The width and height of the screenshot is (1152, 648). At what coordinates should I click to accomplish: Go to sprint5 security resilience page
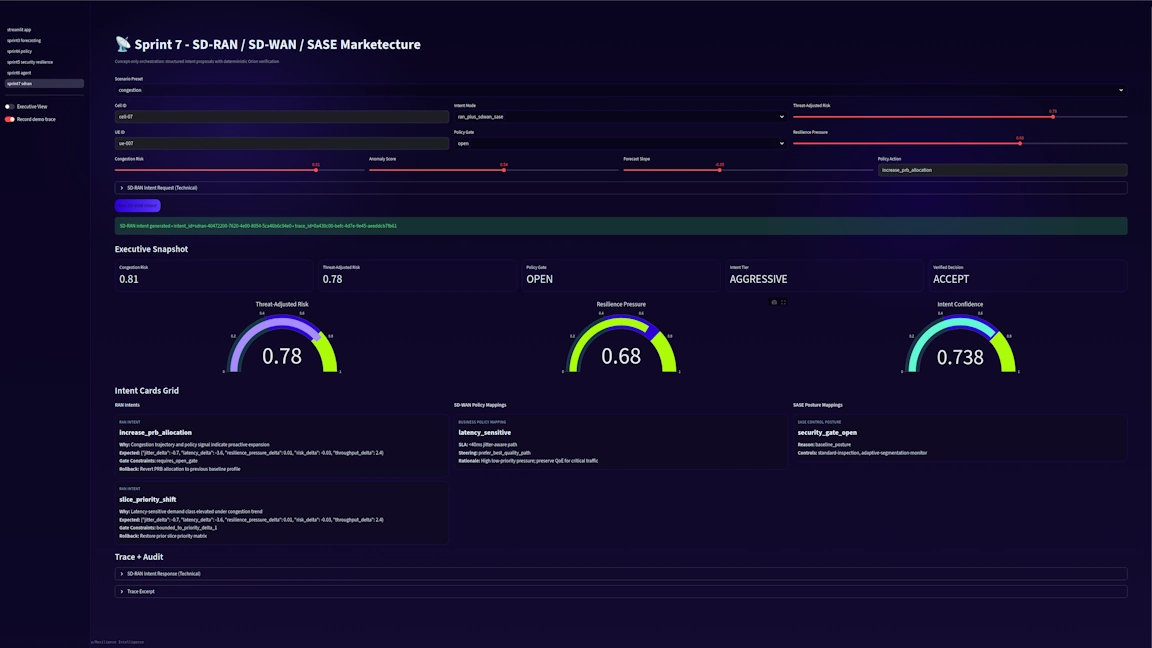pos(30,62)
